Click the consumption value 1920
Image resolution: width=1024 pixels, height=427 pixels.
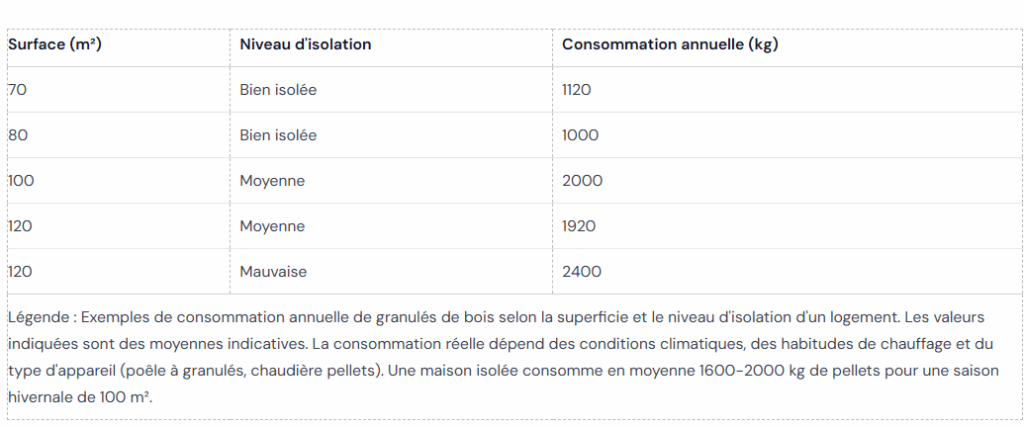(x=579, y=226)
